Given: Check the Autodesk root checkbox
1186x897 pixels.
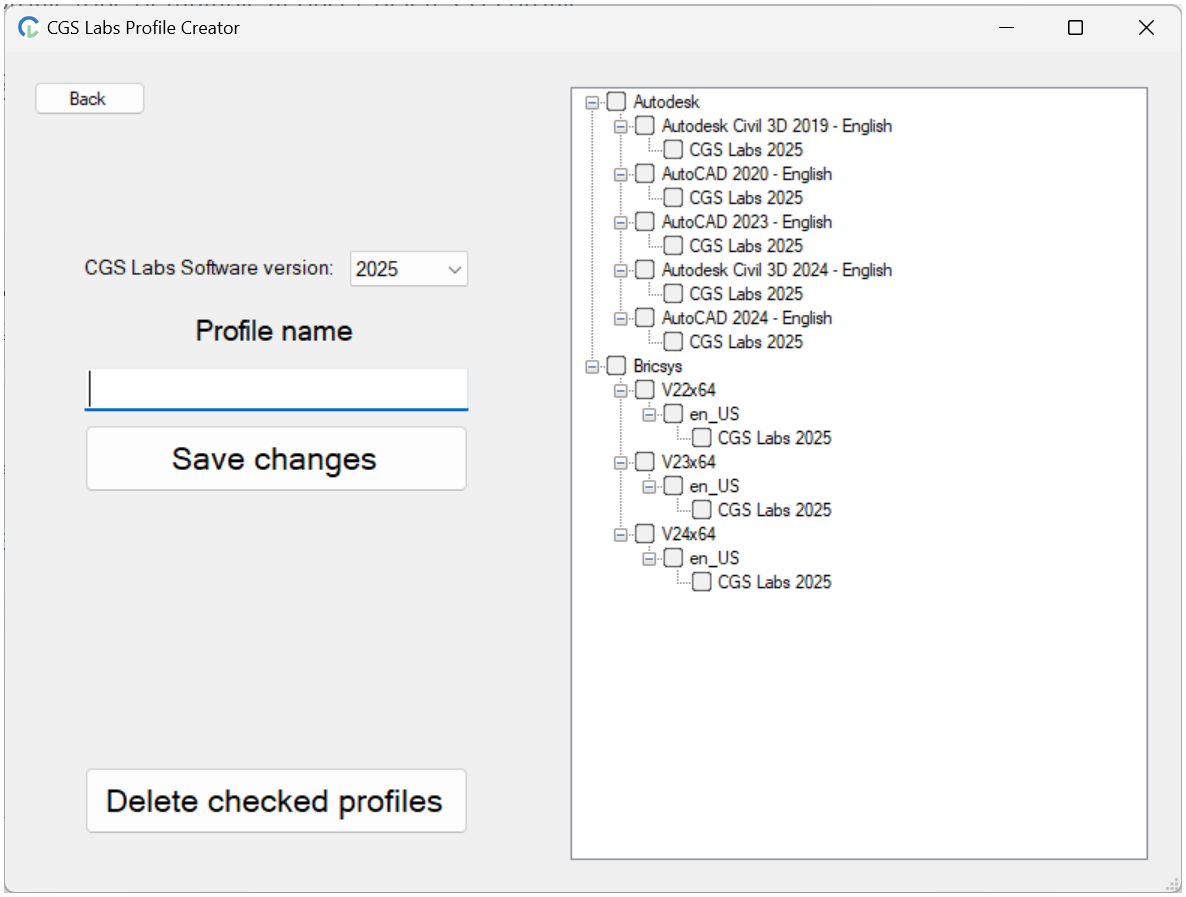Looking at the screenshot, I should click(617, 102).
